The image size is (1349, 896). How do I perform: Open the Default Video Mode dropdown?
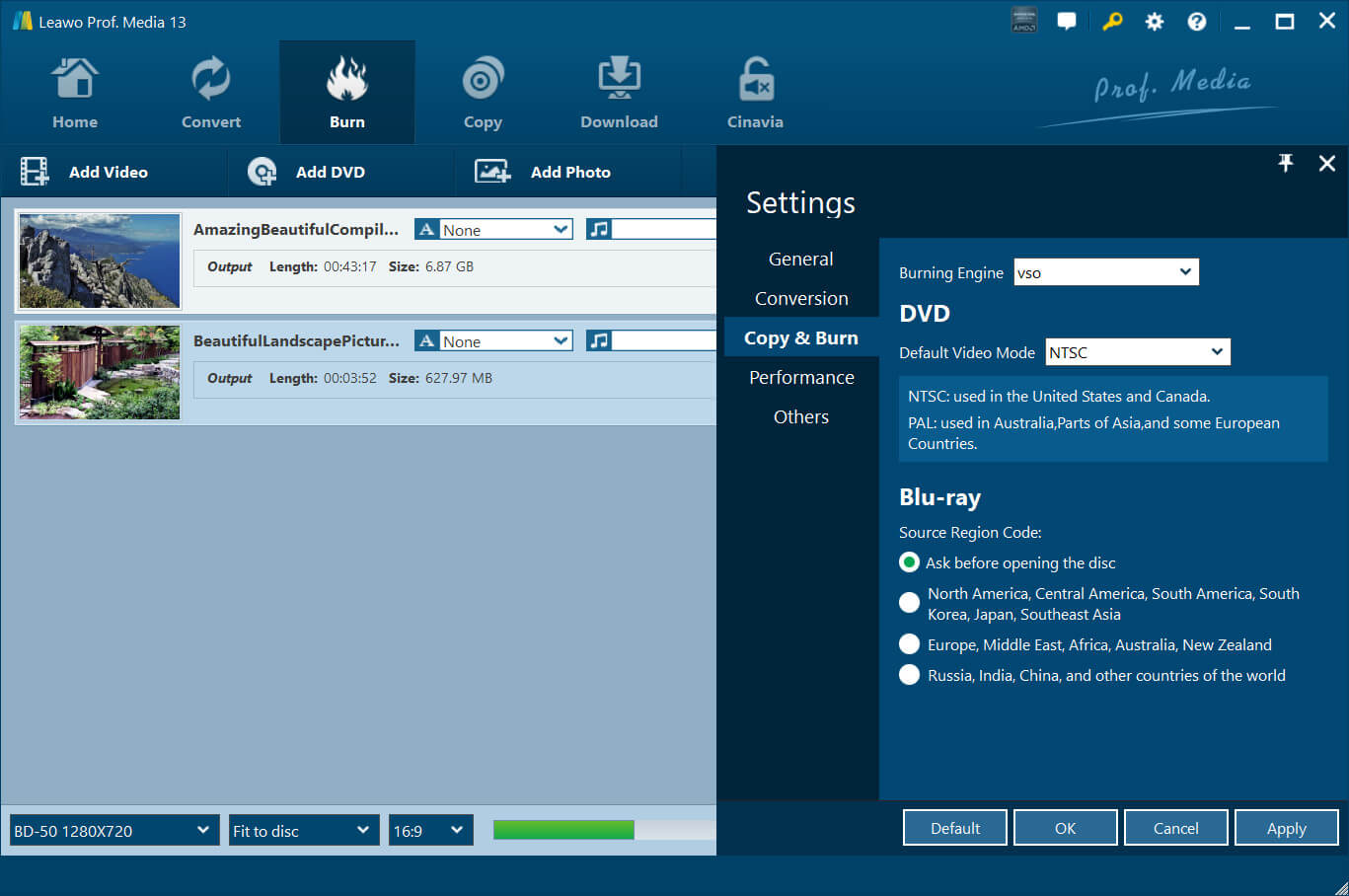point(1137,351)
